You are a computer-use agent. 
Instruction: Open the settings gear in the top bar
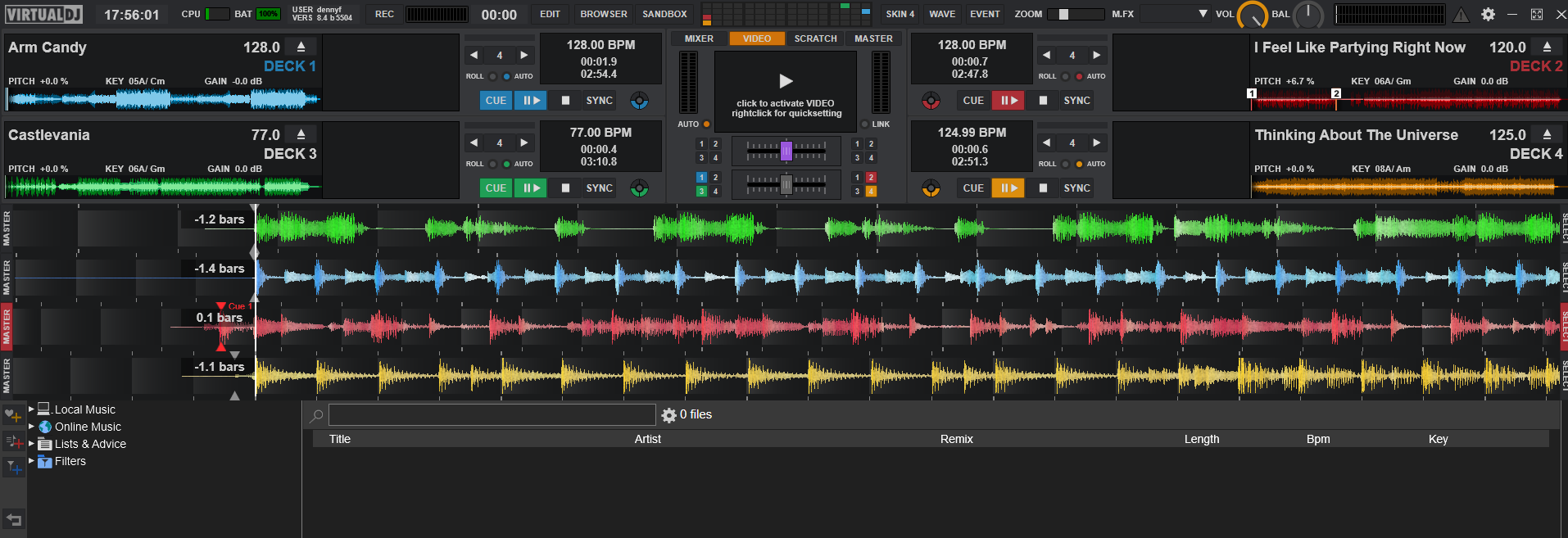(1488, 14)
